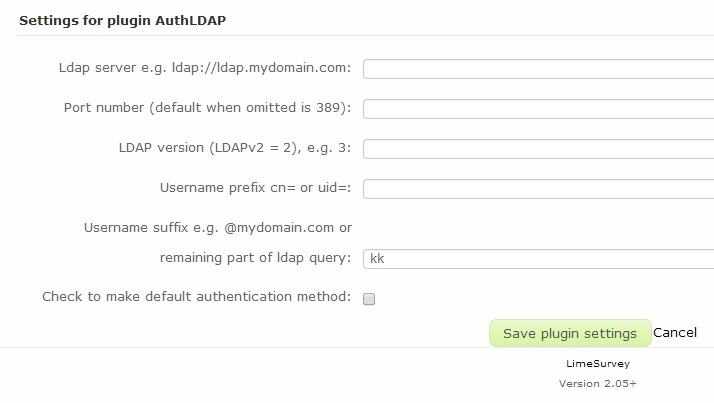Viewport: 714px width, 403px height.
Task: Click the 'Check to make default authentication' label
Action: [196, 297]
